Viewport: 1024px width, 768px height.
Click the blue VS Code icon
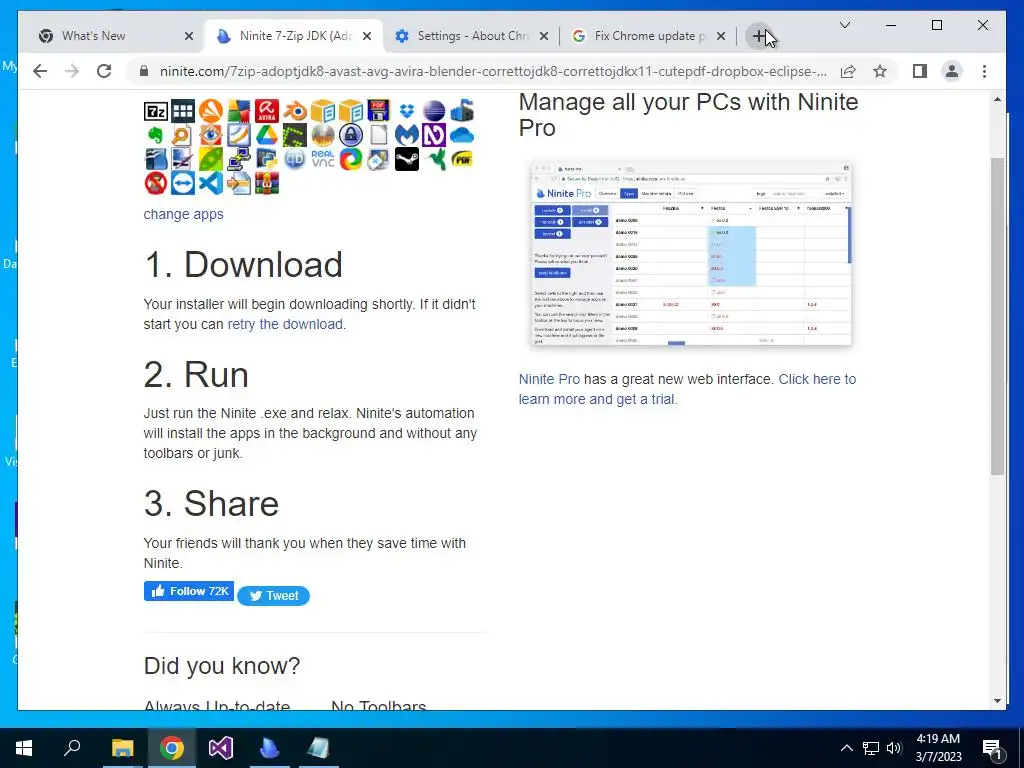click(x=210, y=183)
